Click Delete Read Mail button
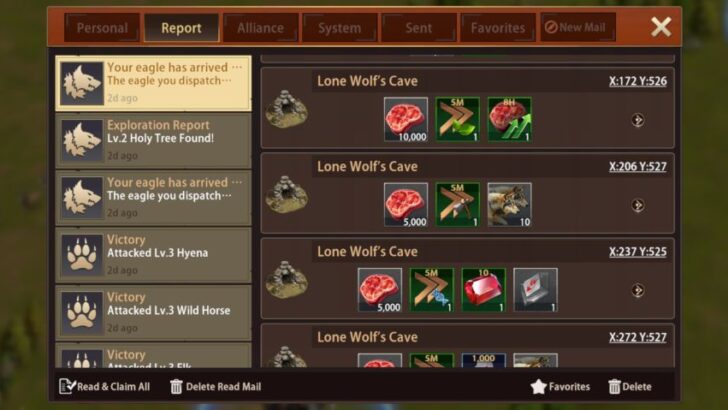This screenshot has height=410, width=728. click(x=215, y=386)
